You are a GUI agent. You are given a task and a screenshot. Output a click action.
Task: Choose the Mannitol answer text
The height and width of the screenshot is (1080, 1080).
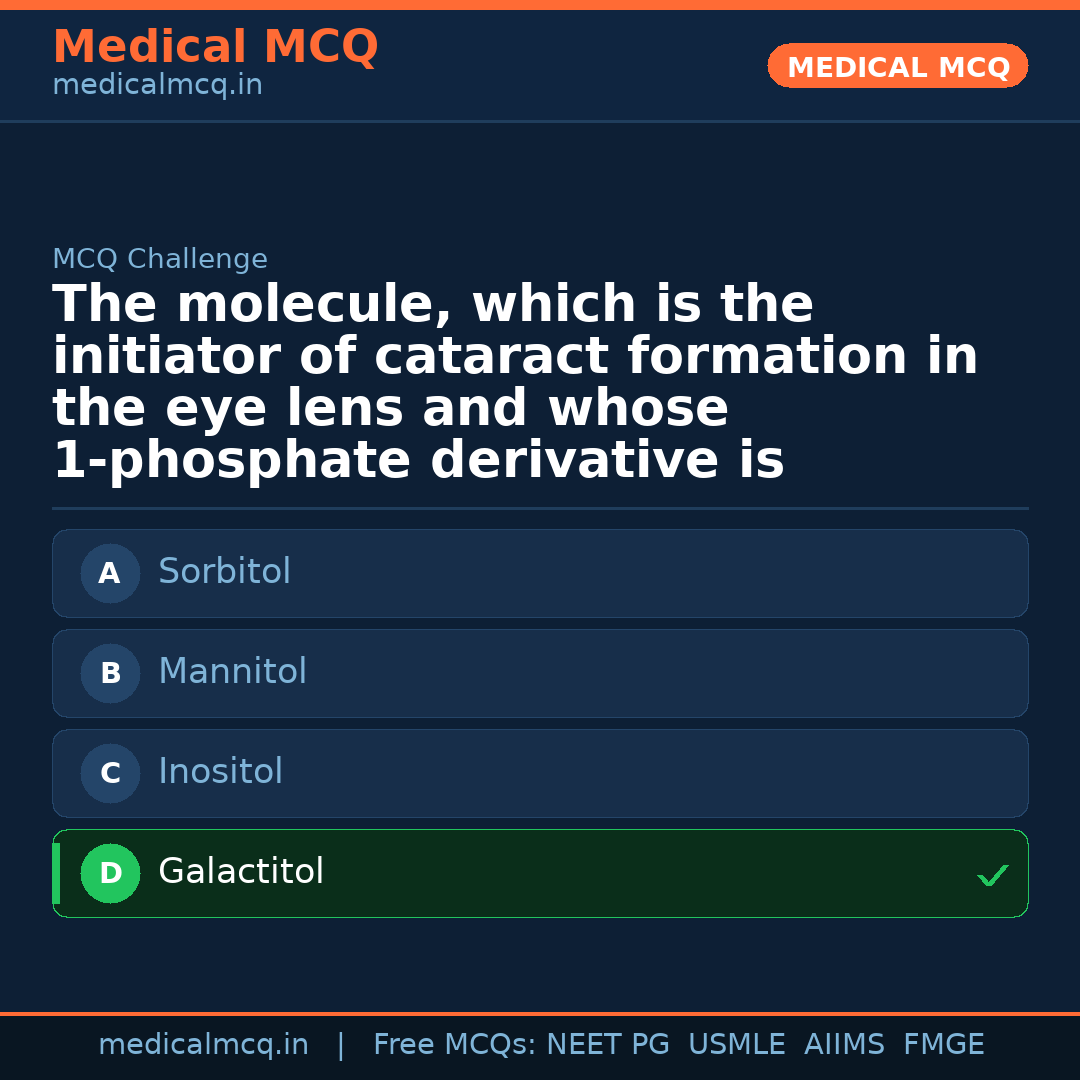pyautogui.click(x=232, y=672)
